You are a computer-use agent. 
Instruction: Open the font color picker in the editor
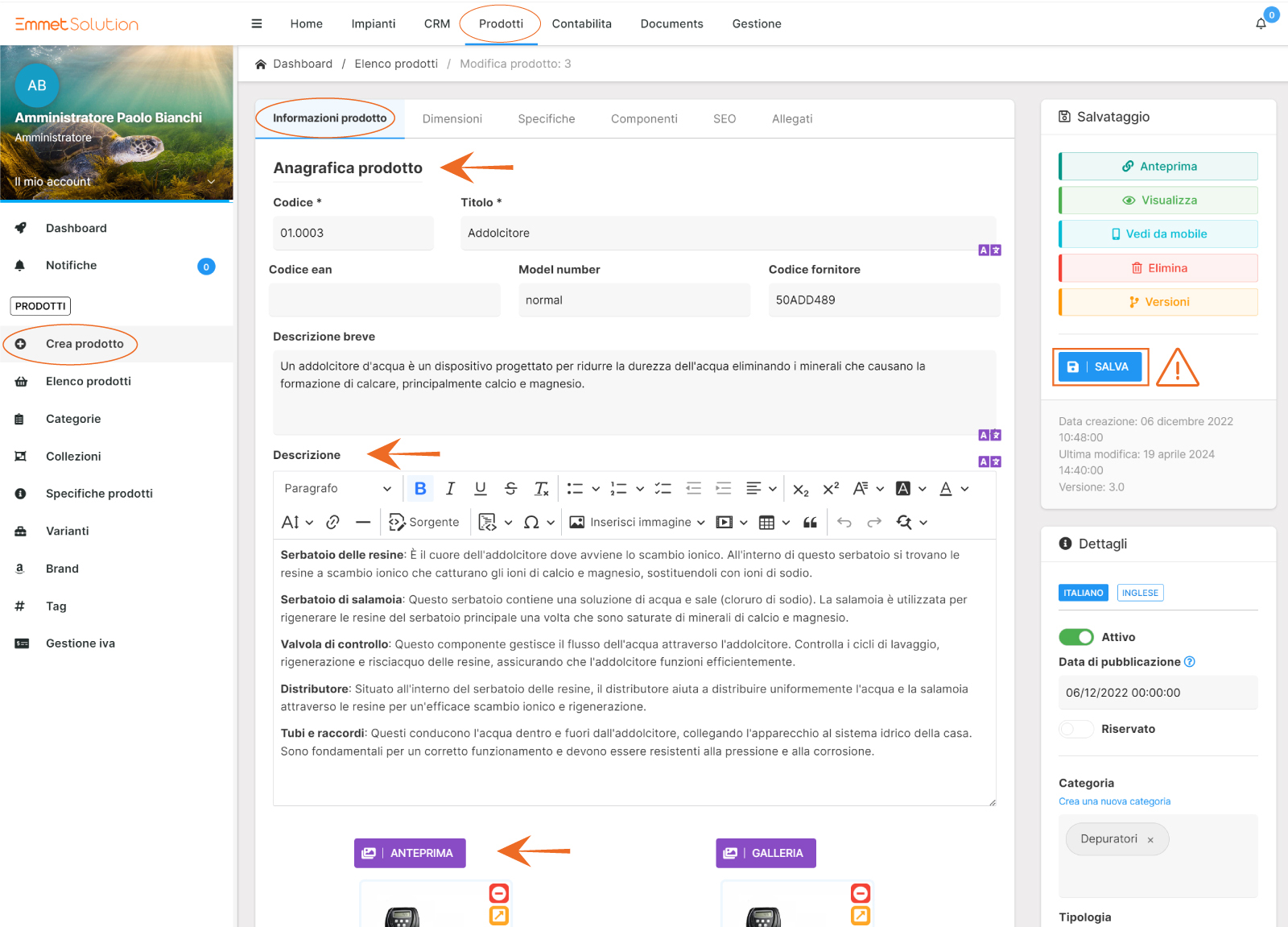point(946,489)
